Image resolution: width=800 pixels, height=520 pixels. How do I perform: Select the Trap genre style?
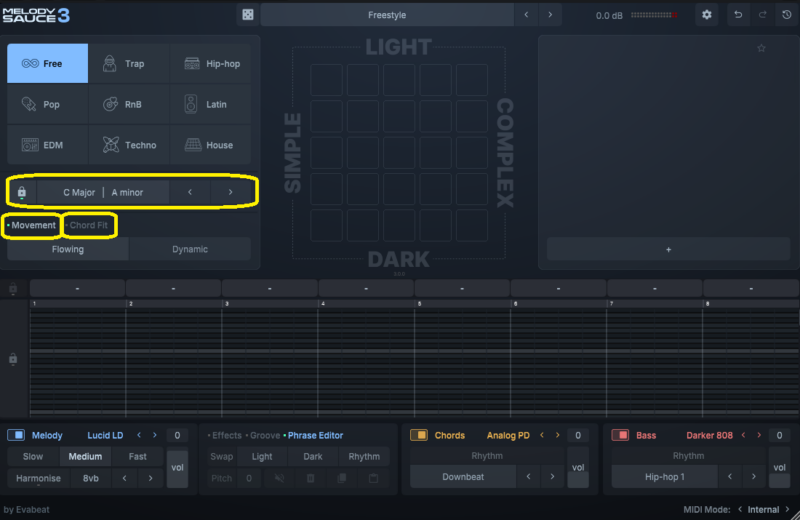coord(129,64)
